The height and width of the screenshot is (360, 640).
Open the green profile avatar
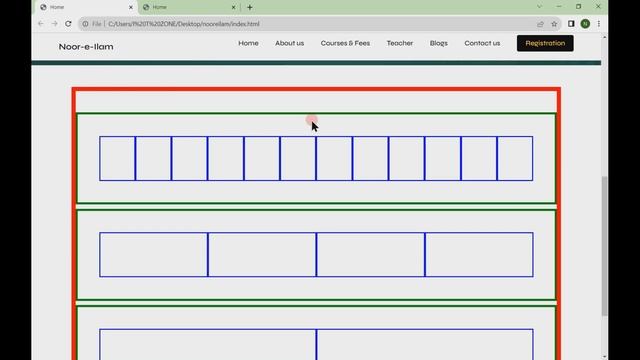coord(585,24)
